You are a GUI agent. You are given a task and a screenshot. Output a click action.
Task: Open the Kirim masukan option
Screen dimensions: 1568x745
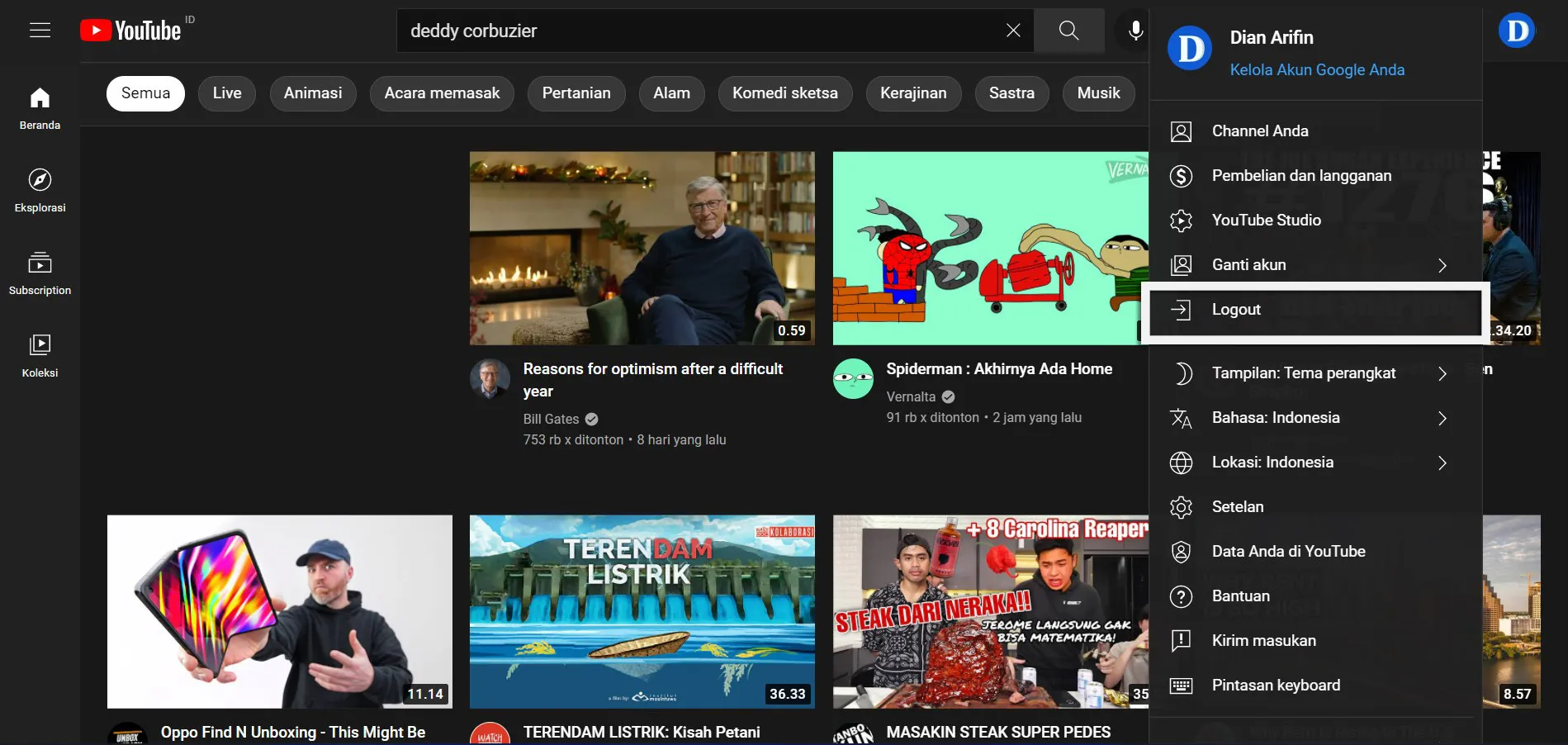point(1263,639)
